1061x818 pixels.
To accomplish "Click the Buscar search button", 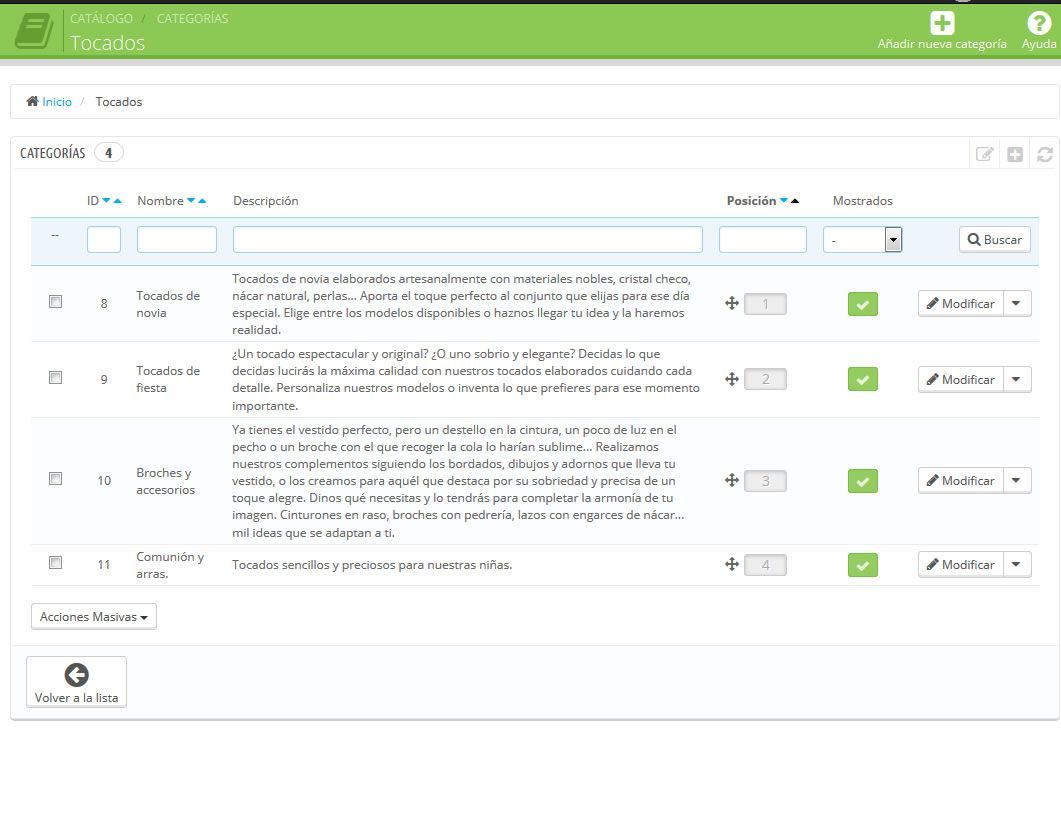I will click(x=995, y=240).
